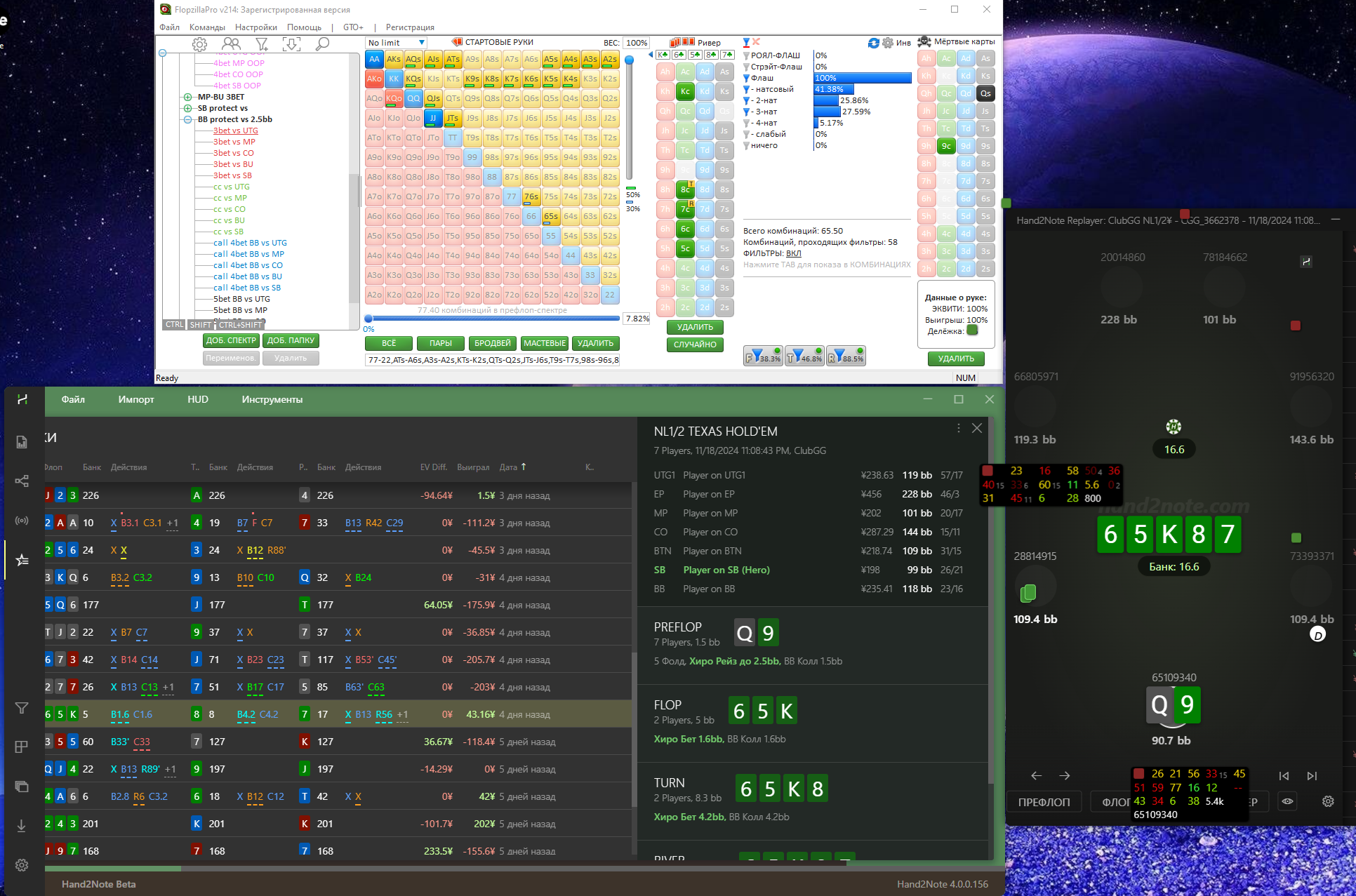Click the flop filter button showing 38.3%
This screenshot has height=896, width=1356.
(x=763, y=356)
